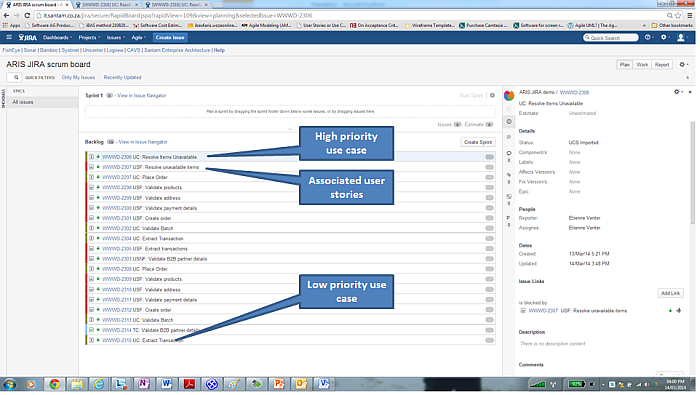Click the Create Sprint button

click(478, 142)
